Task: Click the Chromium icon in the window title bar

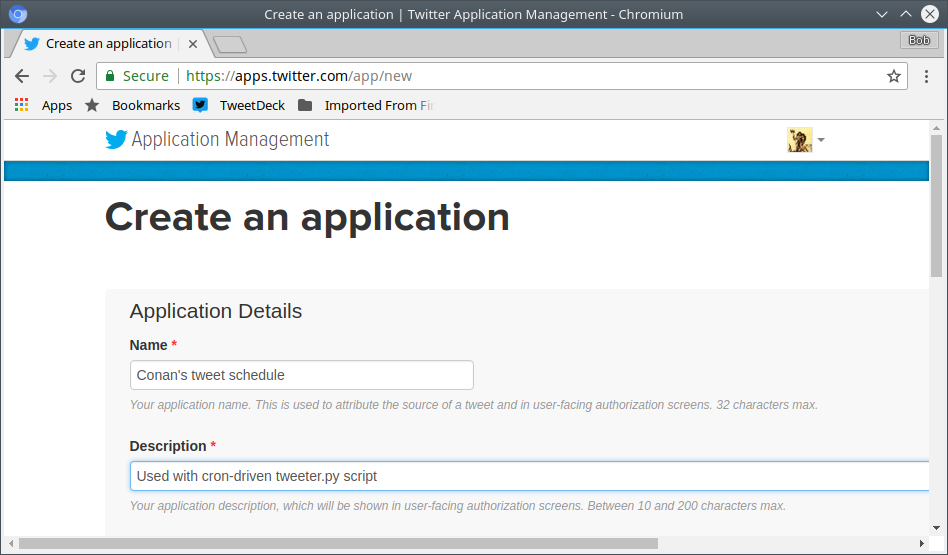Action: tap(18, 14)
